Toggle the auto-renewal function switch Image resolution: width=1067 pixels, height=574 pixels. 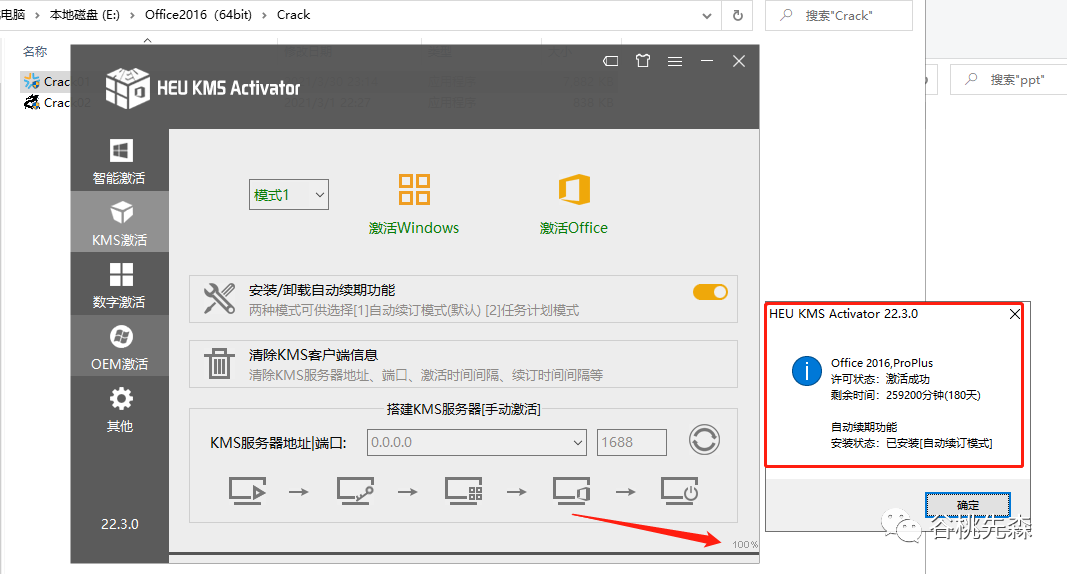[x=710, y=292]
